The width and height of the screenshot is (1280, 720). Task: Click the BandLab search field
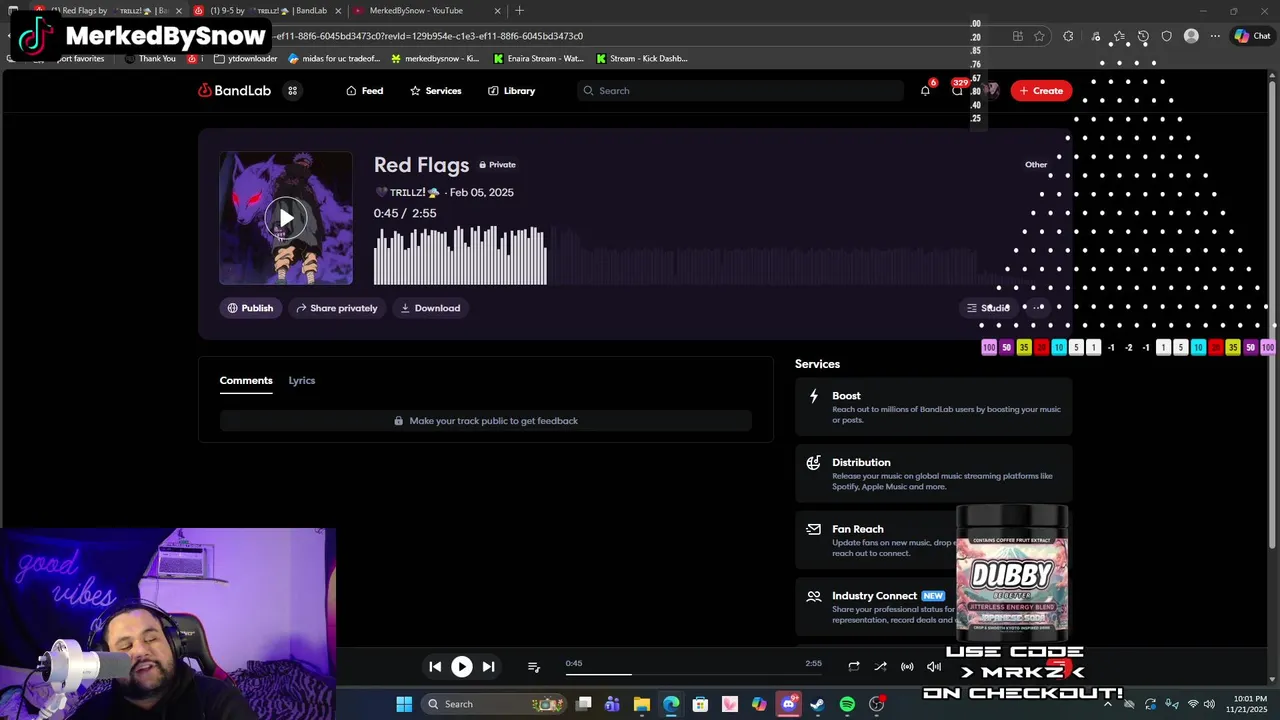(740, 90)
